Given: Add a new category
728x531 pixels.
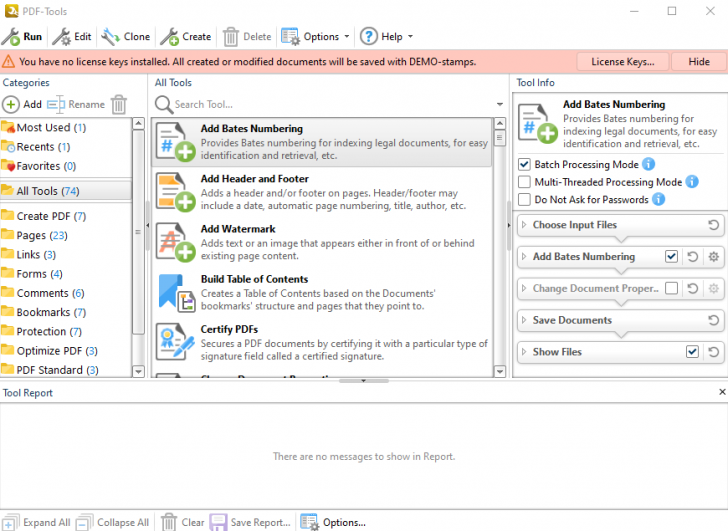Looking at the screenshot, I should 22,104.
